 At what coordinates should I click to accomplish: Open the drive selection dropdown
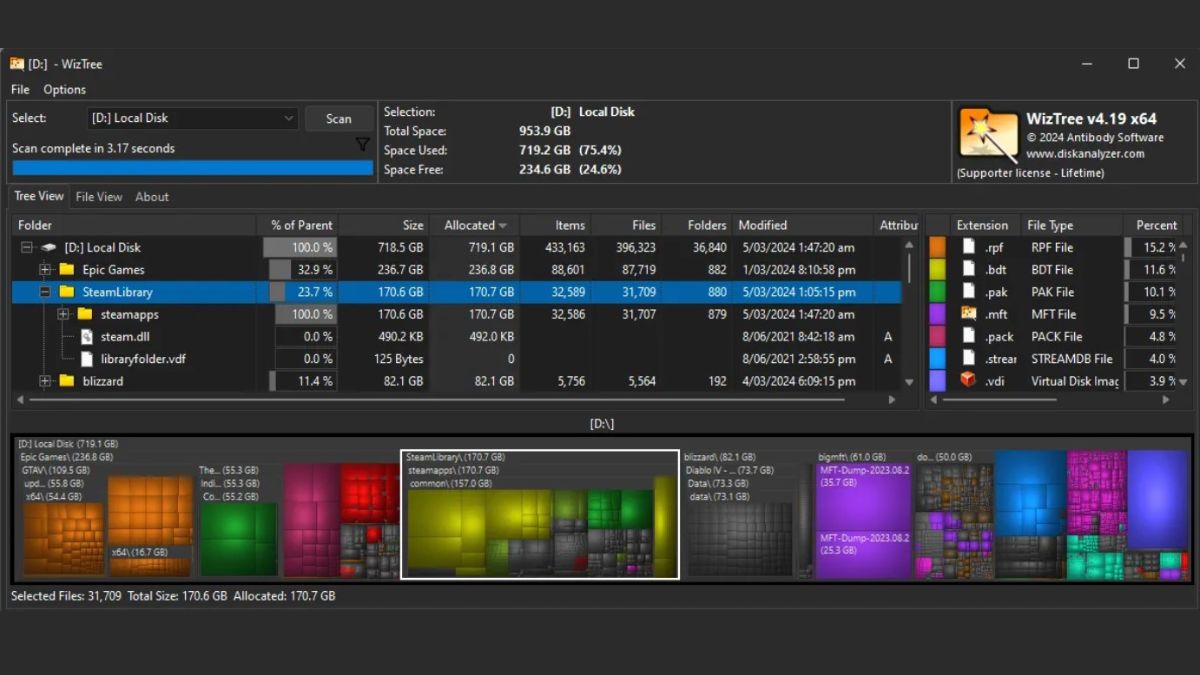coord(193,118)
